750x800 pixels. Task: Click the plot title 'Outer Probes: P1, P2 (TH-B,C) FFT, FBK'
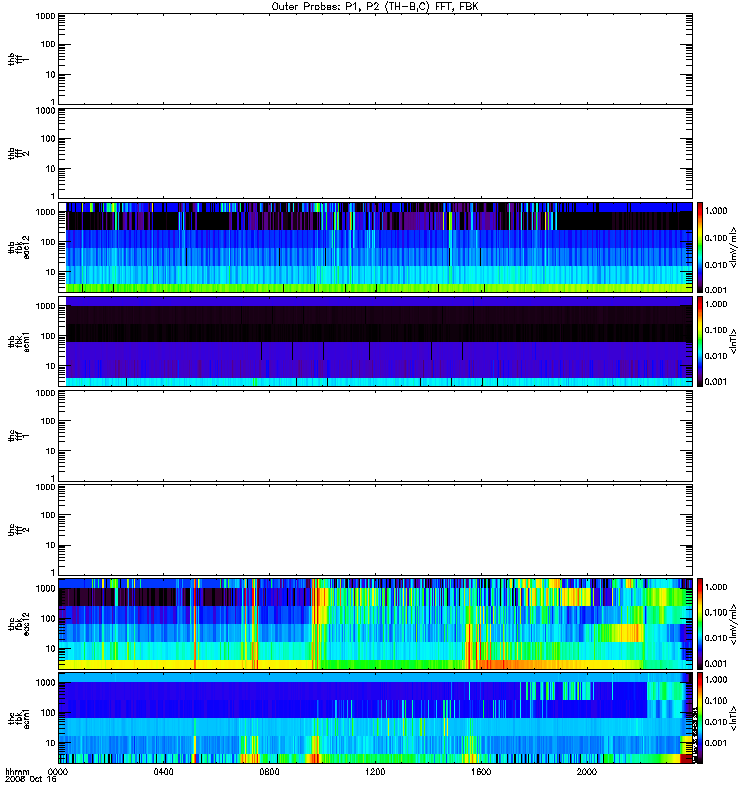tap(375, 7)
